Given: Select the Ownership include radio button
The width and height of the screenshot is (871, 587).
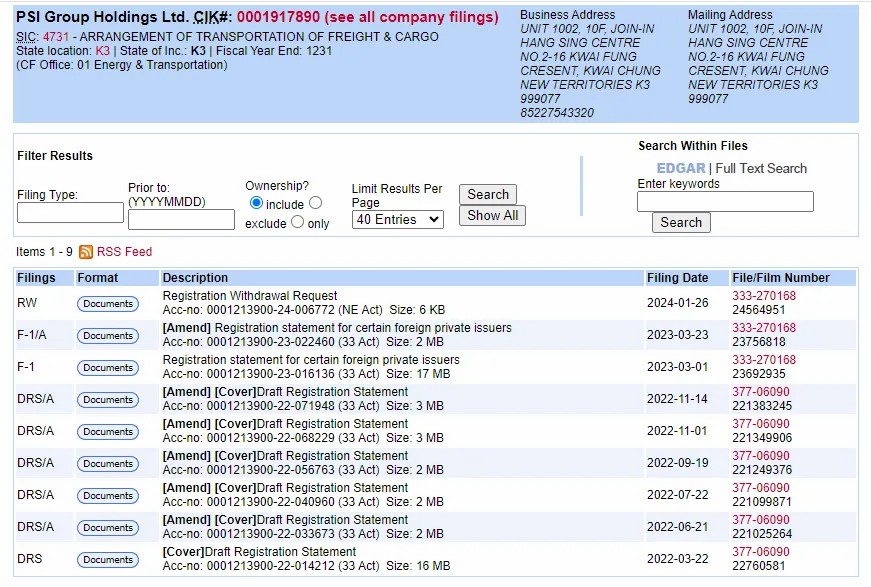Looking at the screenshot, I should 256,203.
